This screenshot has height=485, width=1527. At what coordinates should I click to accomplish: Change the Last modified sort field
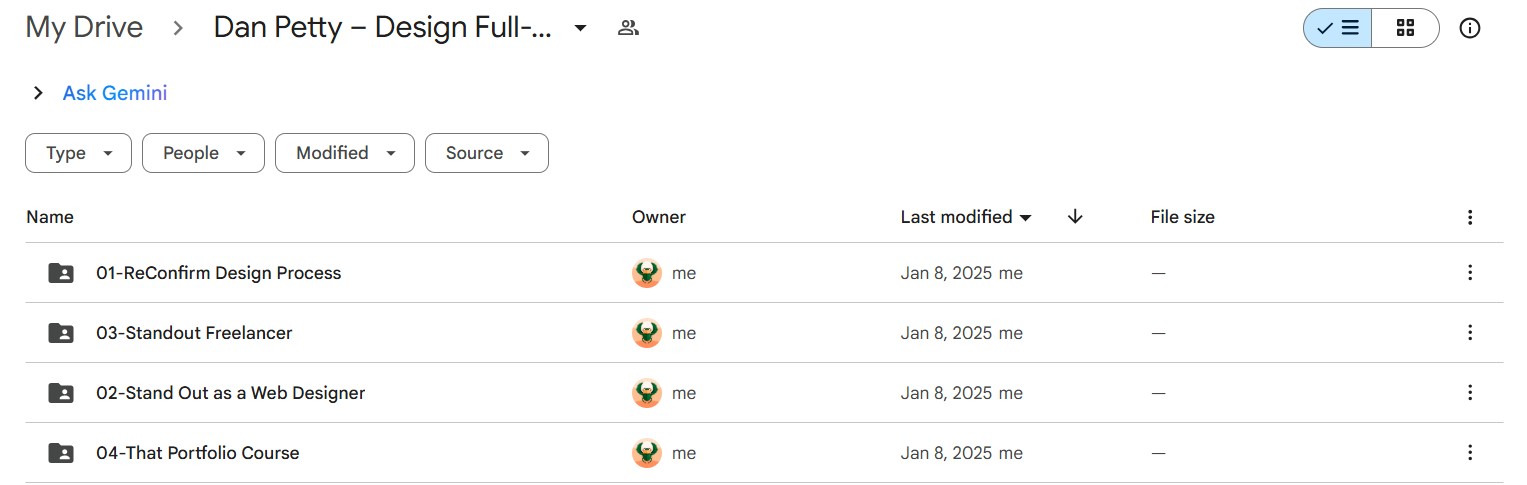click(966, 216)
